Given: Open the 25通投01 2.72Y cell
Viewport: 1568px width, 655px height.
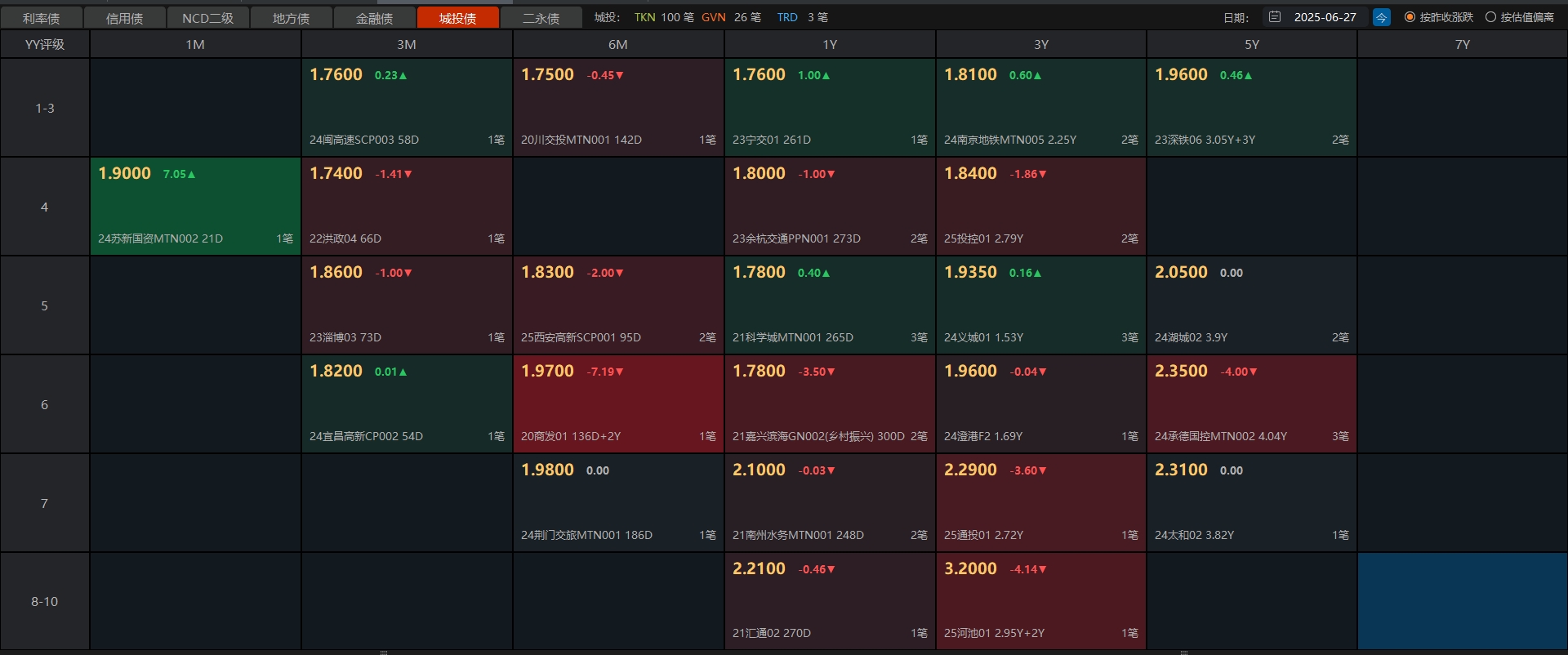Looking at the screenshot, I should [x=1041, y=503].
